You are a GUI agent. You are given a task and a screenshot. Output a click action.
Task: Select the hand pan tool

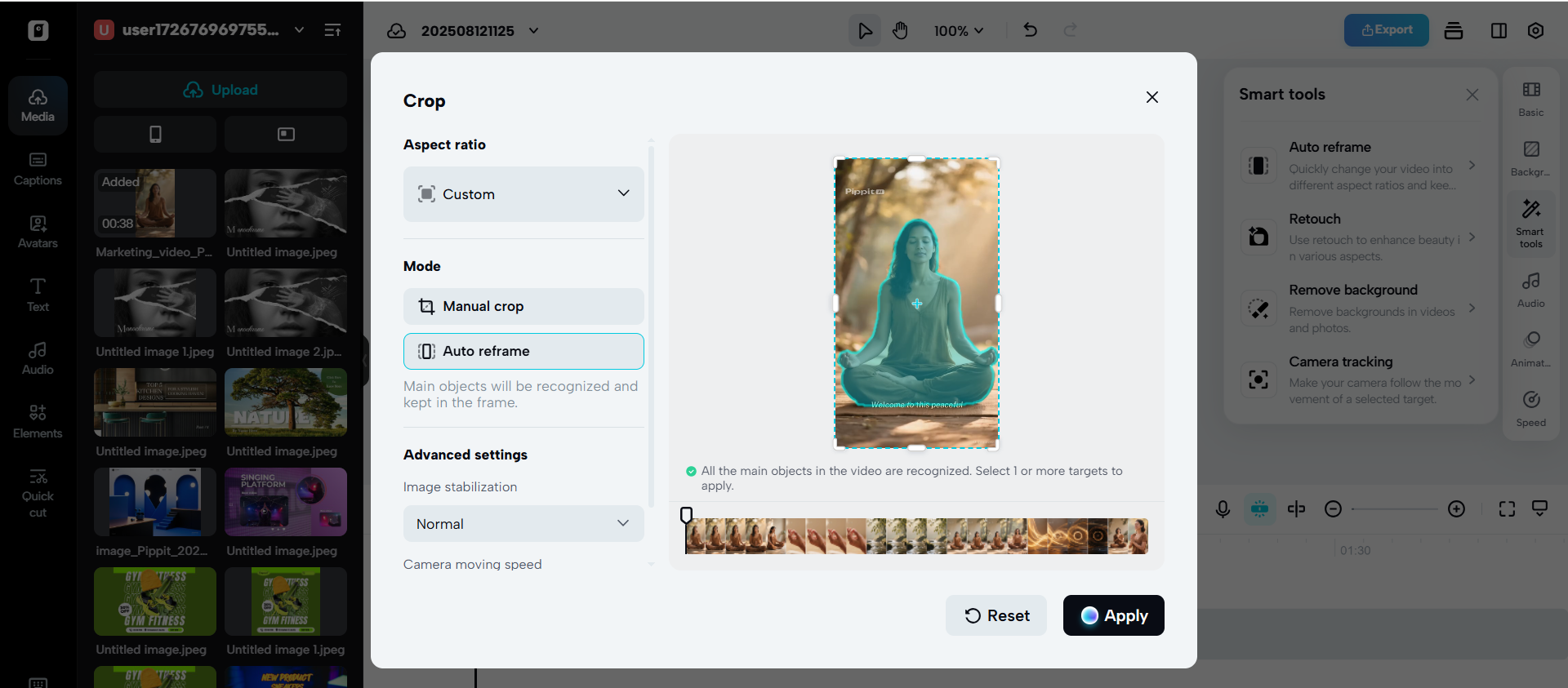(900, 30)
